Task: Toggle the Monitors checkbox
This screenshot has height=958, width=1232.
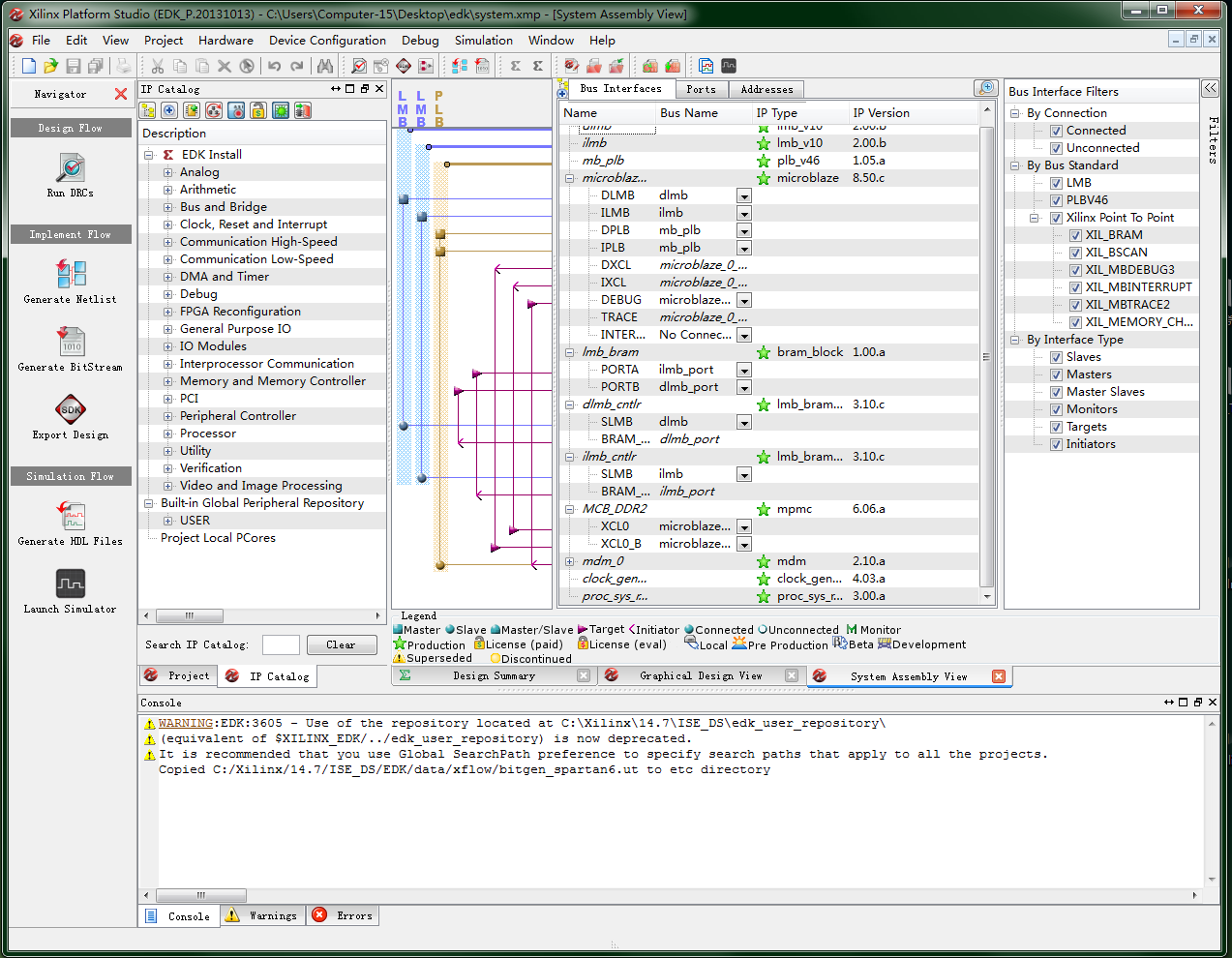Action: 1056,409
